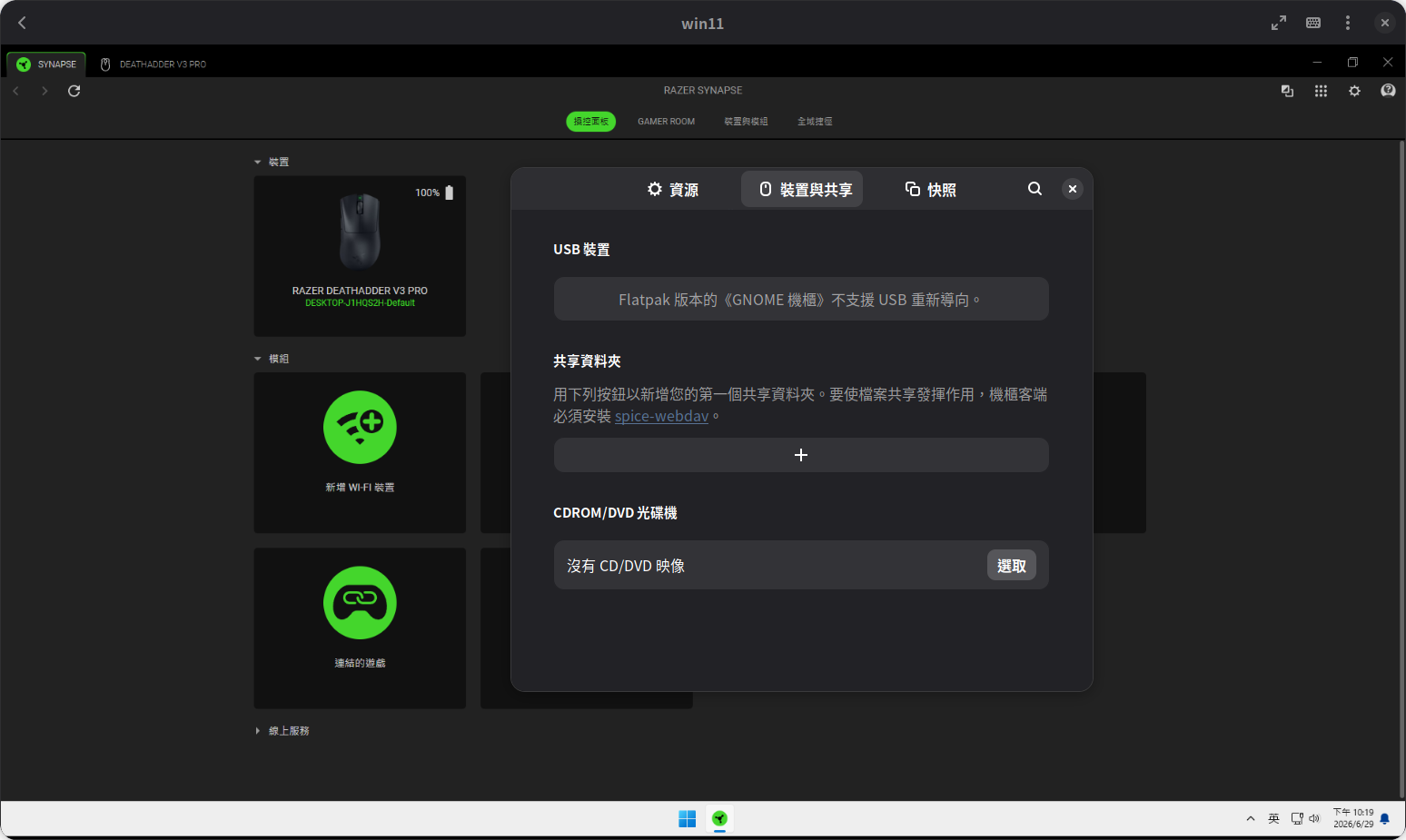
Task: Click the add Wi-Fi device green icon
Action: pos(360,428)
